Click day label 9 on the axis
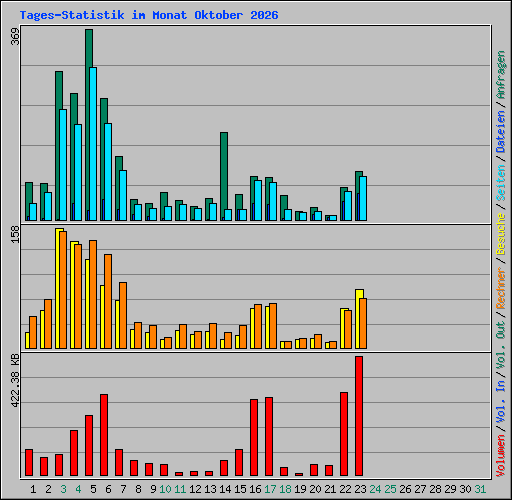The width and height of the screenshot is (512, 500). point(153,489)
